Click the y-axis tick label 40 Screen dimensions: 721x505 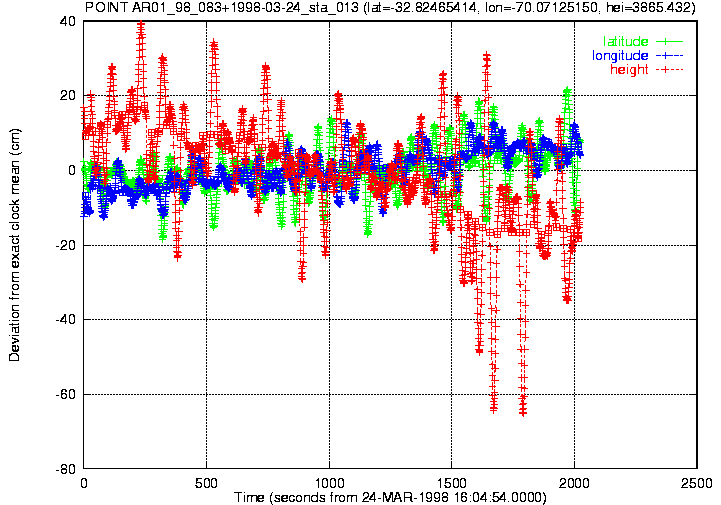point(68,21)
